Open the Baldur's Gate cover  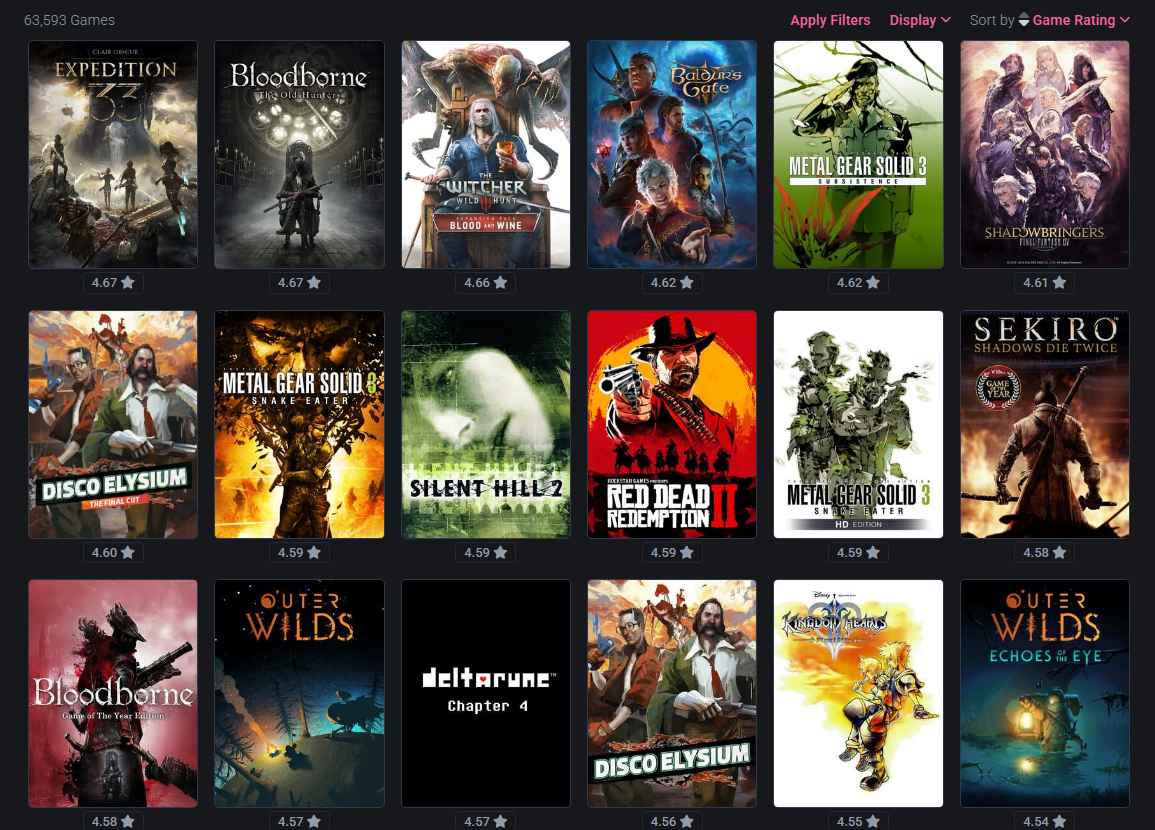[672, 155]
